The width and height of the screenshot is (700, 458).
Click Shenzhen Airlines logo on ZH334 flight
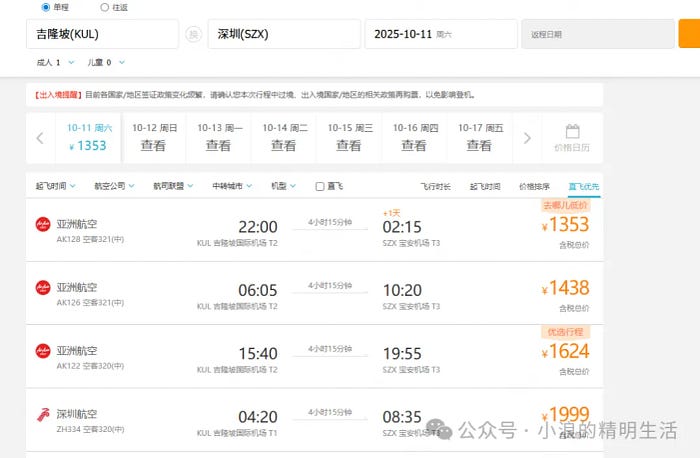(x=43, y=415)
